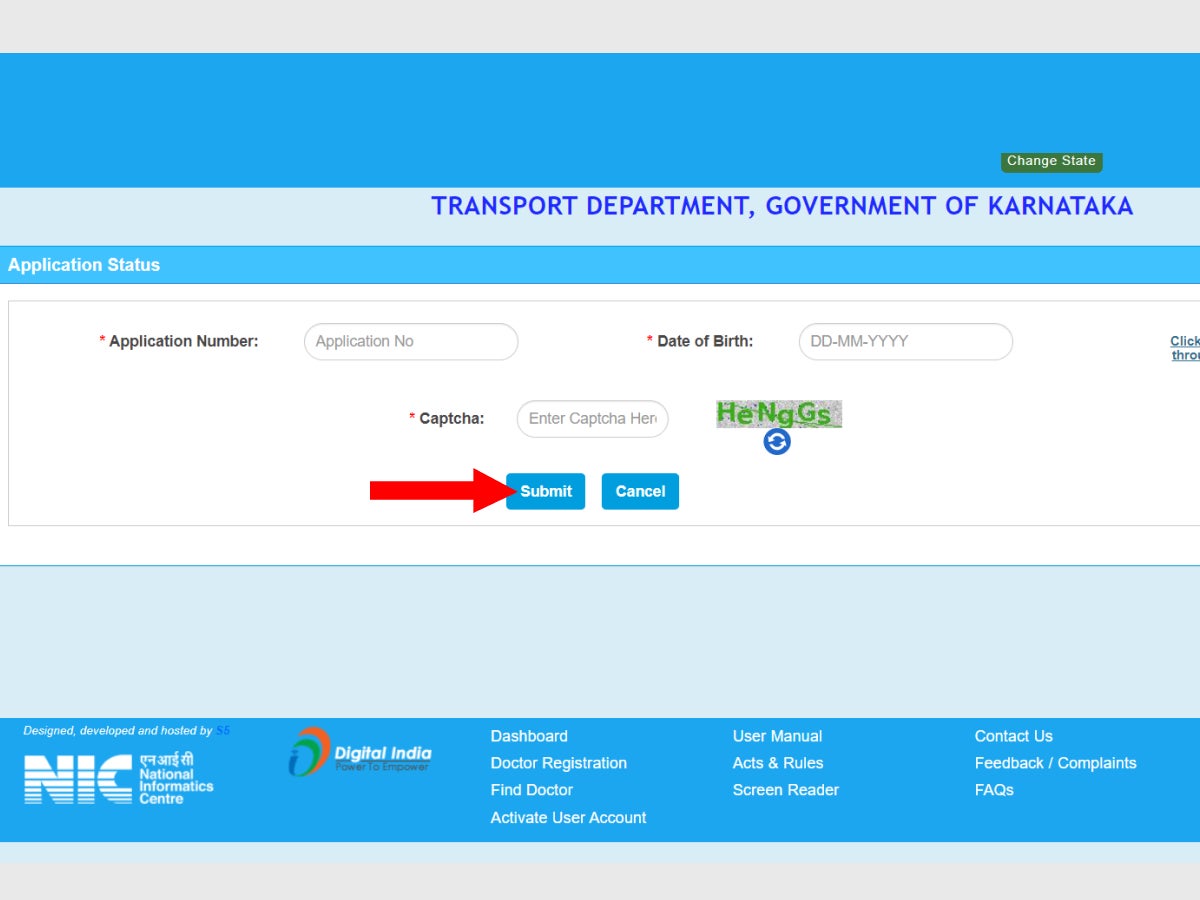This screenshot has height=900, width=1200.
Task: Open Activate User Account
Action: tap(568, 817)
